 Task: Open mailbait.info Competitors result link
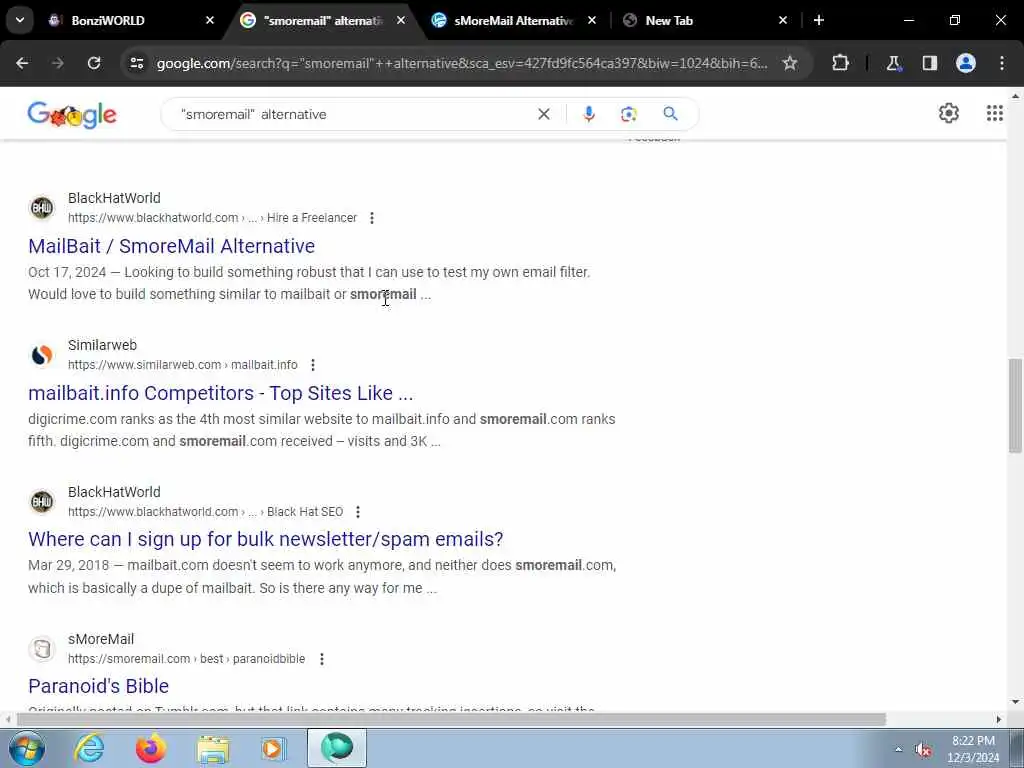coord(221,393)
